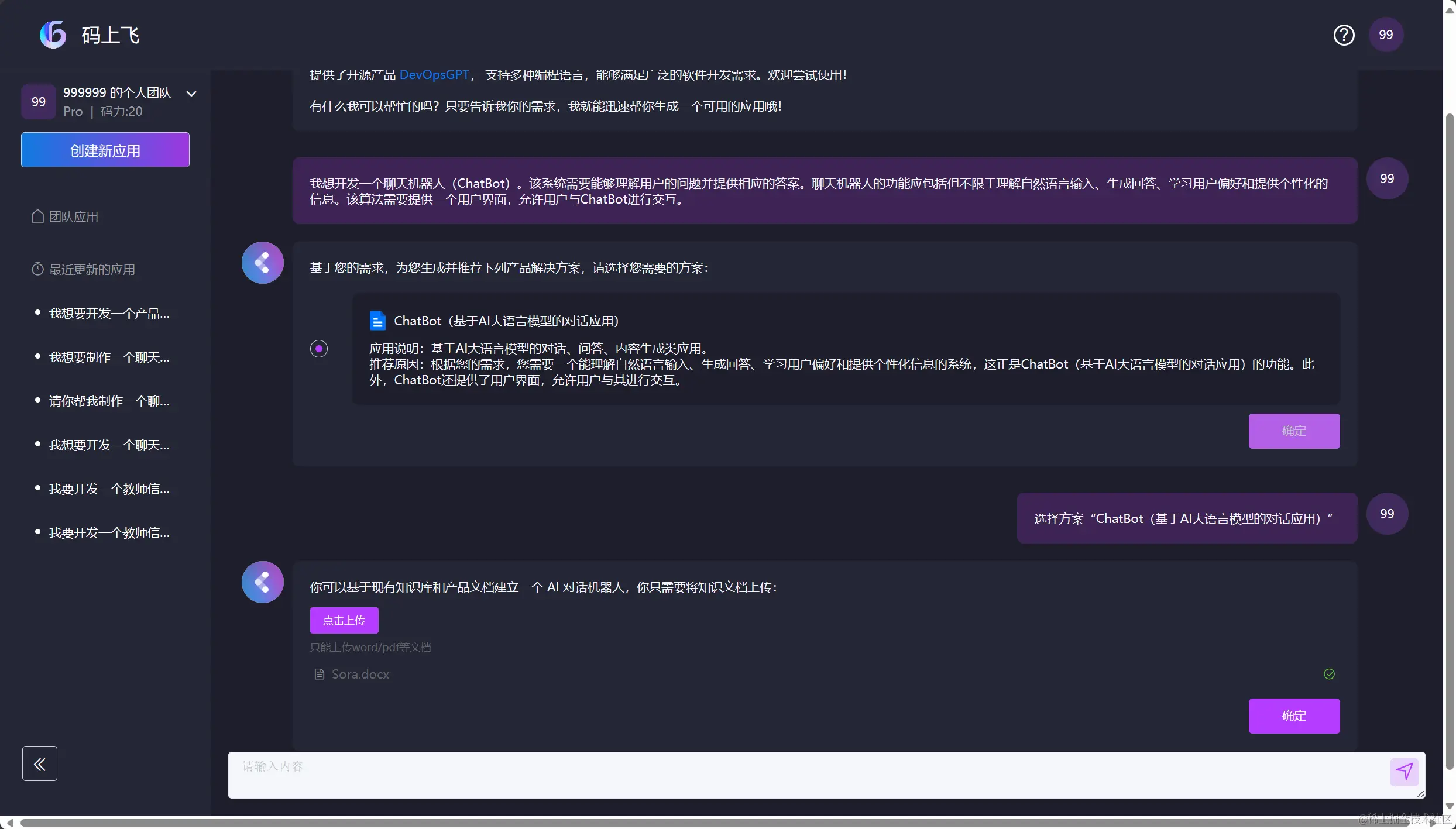Click the help question mark icon
Image resolution: width=1456 pixels, height=829 pixels.
[x=1344, y=35]
